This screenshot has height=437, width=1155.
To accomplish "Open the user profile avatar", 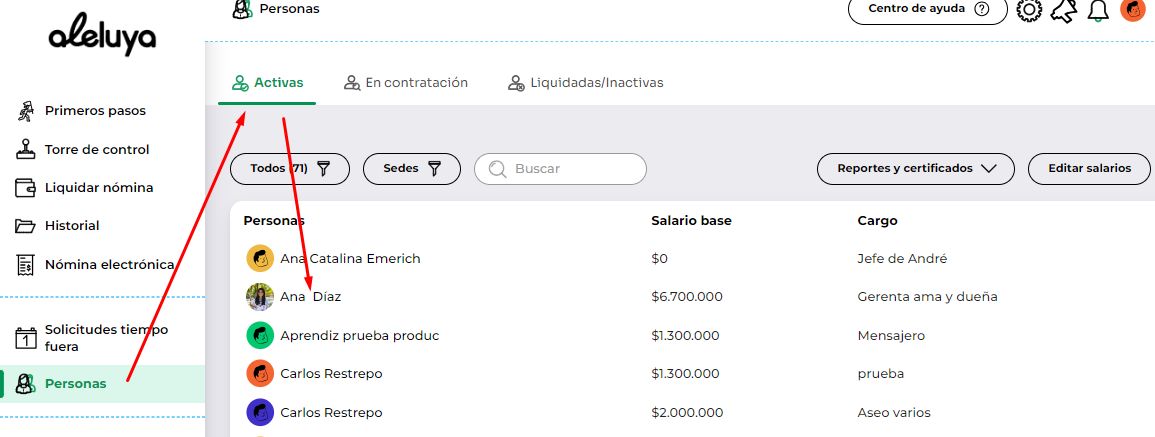I will (1131, 10).
